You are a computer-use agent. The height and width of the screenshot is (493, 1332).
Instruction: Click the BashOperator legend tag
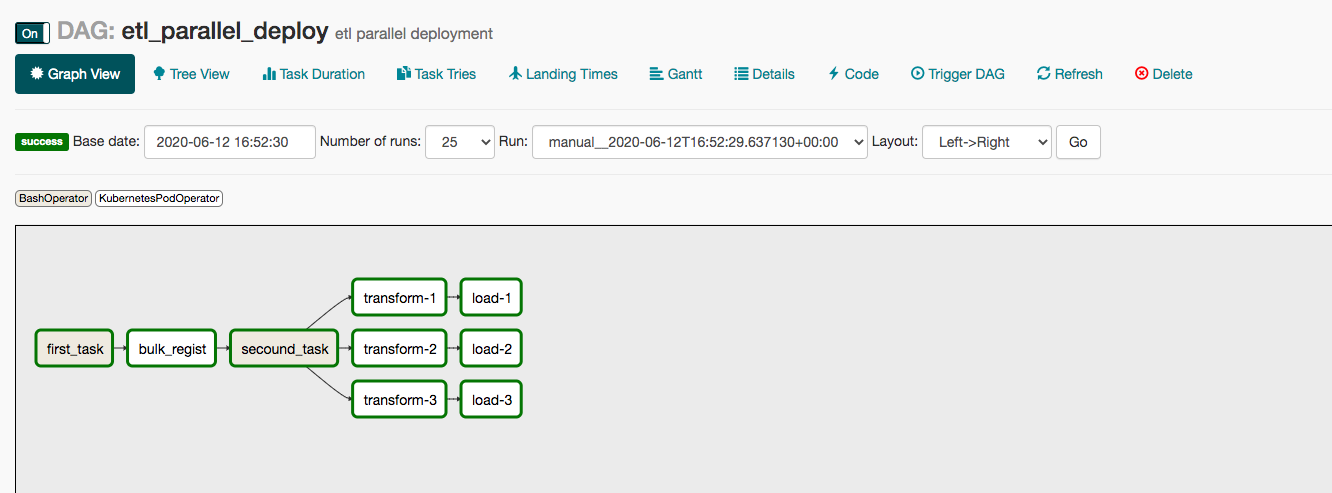click(x=53, y=198)
